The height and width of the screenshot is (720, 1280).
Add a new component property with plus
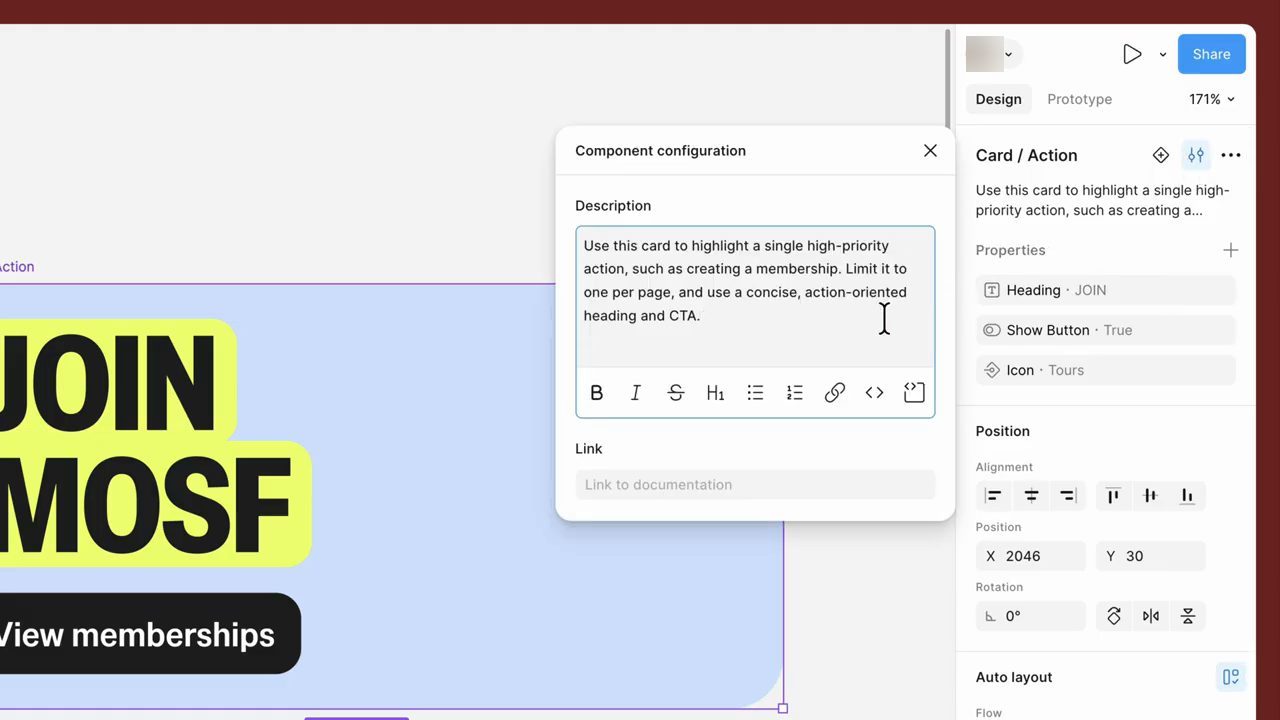1231,250
